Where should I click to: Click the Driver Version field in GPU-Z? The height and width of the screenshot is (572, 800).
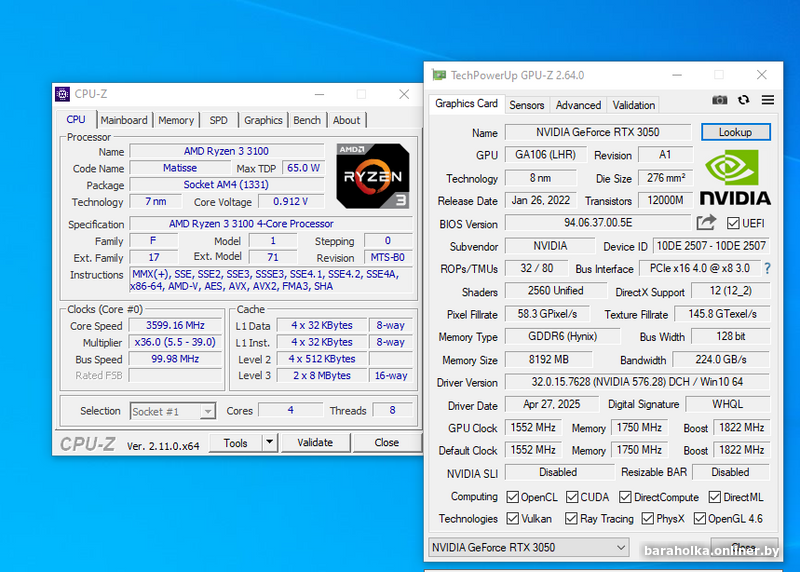pos(637,382)
